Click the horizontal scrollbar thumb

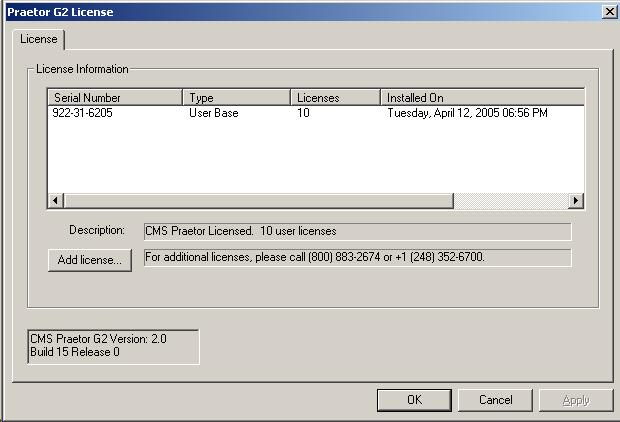tap(259, 201)
